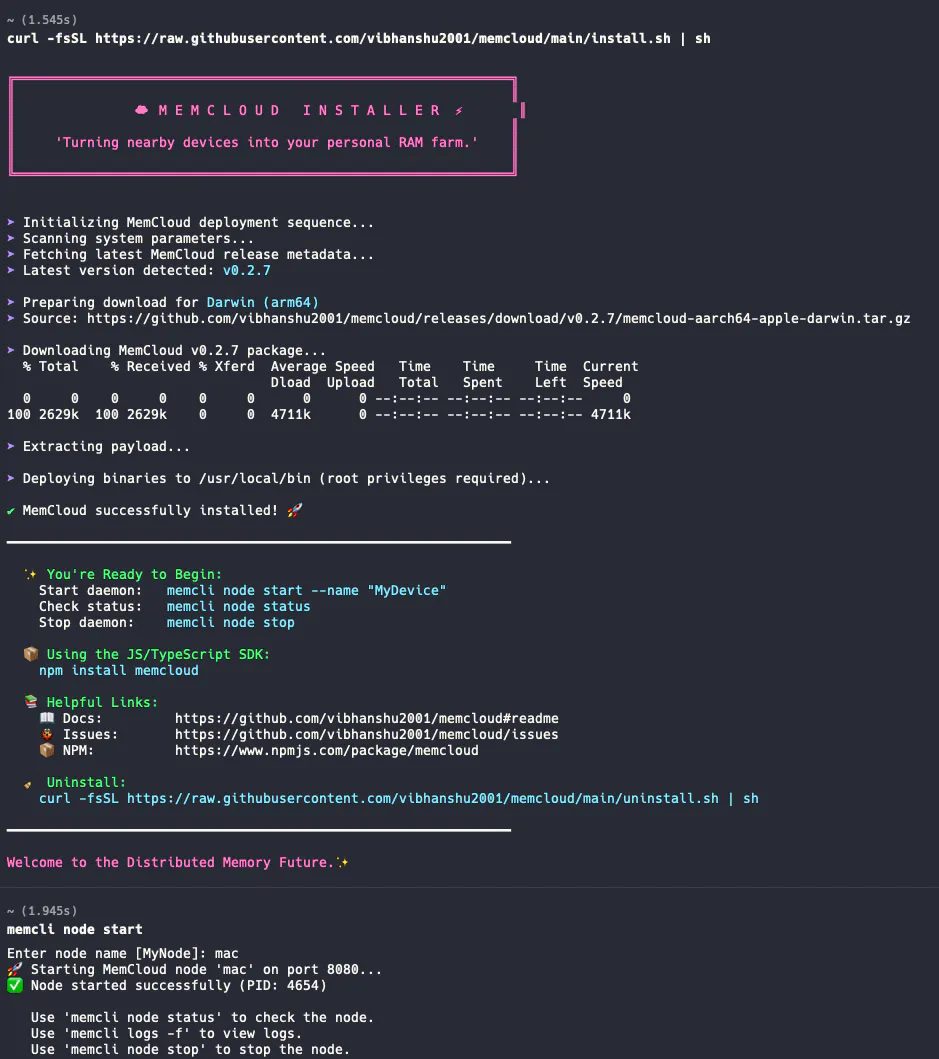Click the version number v0.2.7
939x1059 pixels.
coord(247,270)
